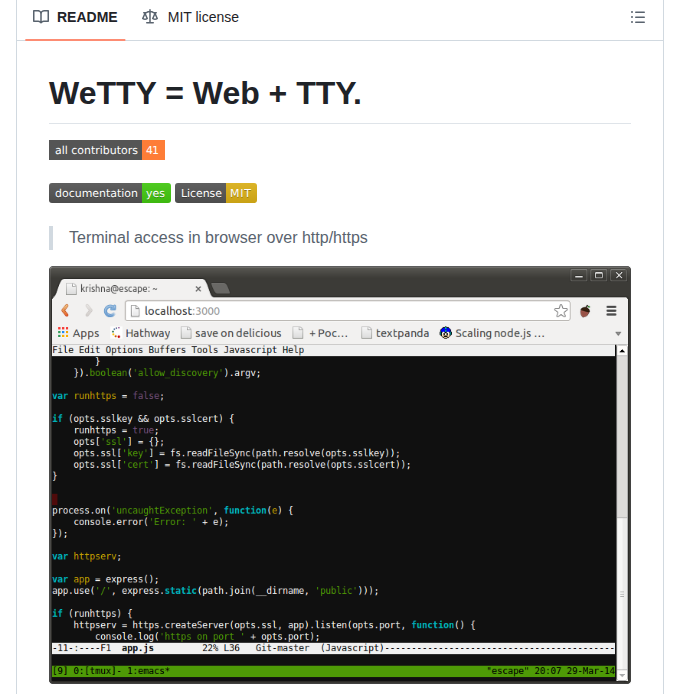The width and height of the screenshot is (680, 694).
Task: Click the 'var runhttps = false;' line
Action: click(108, 396)
